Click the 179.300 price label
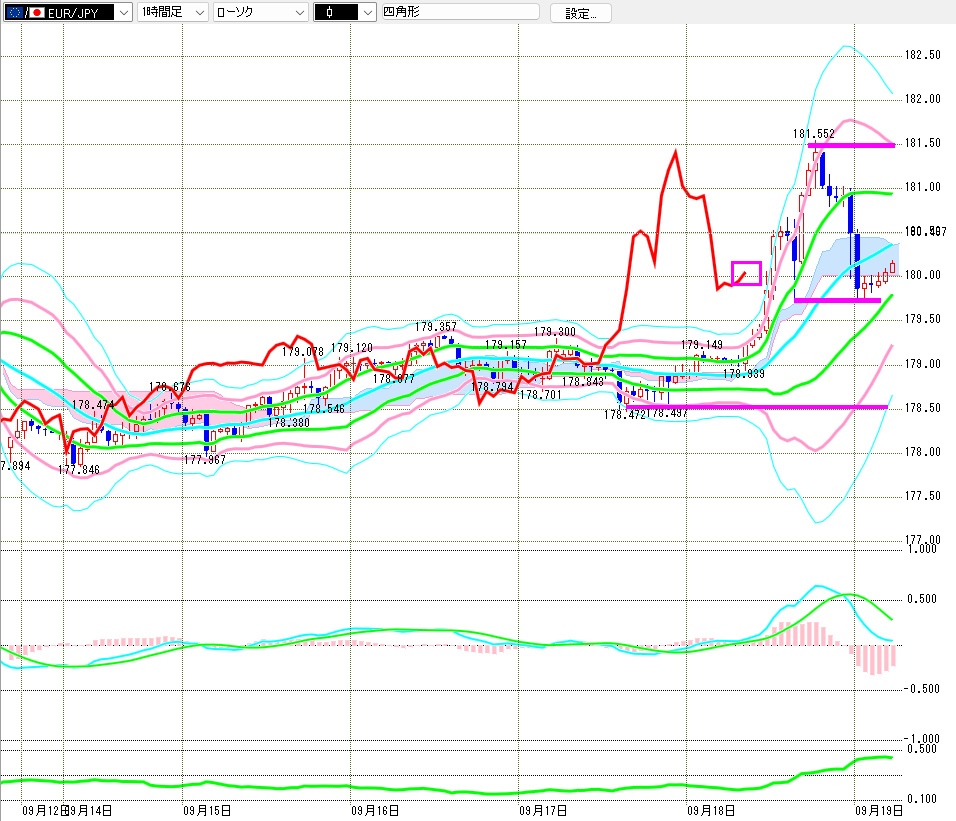This screenshot has width=956, height=821. [x=554, y=332]
